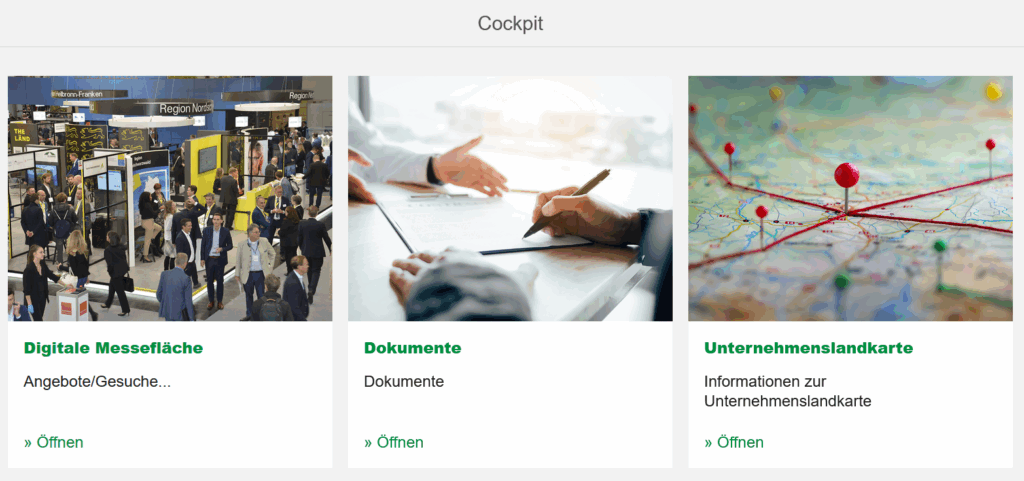Select the Unternehmenslandkarte heading
The image size is (1024, 481).
coord(808,348)
